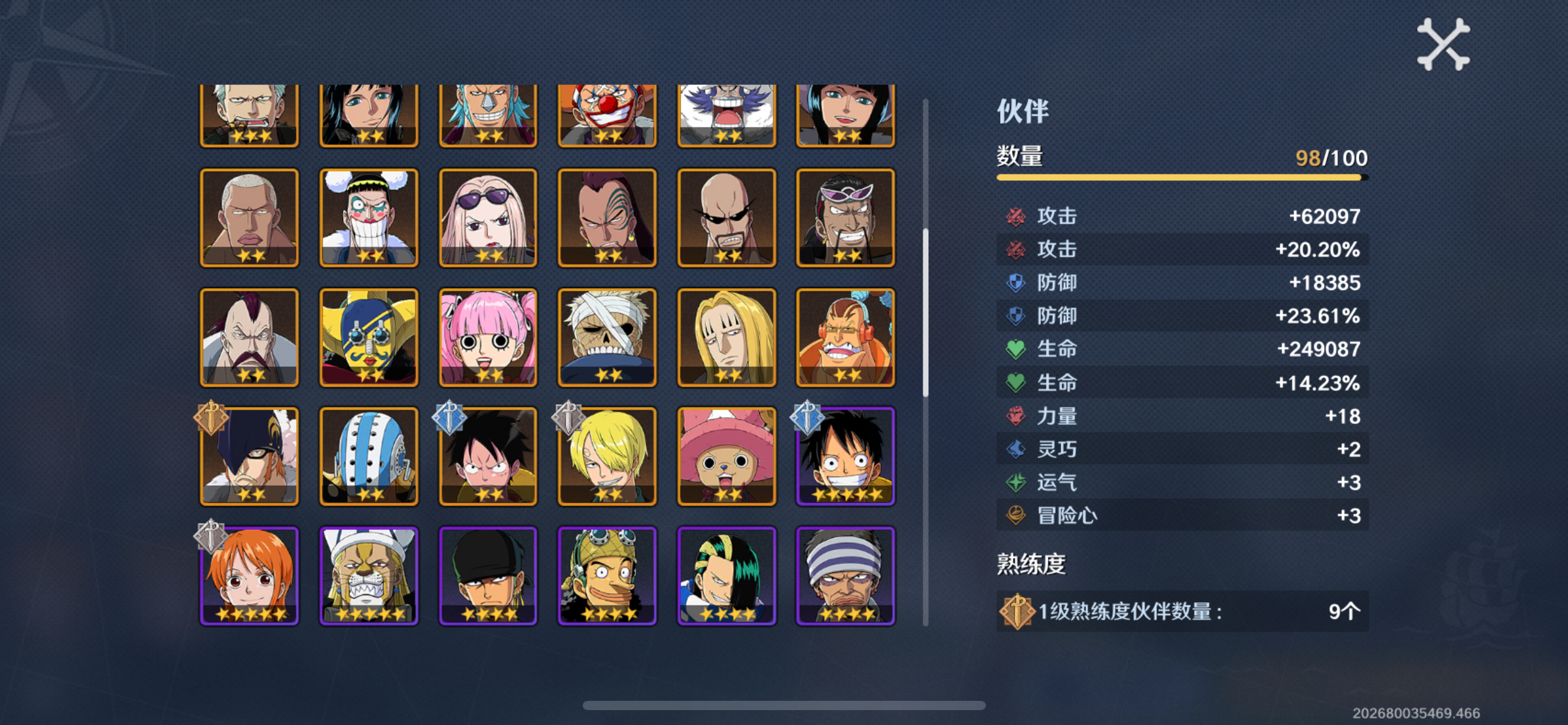Screen dimensions: 1568x725
Task: Pick Usopp with goggles four-star card
Action: (607, 576)
